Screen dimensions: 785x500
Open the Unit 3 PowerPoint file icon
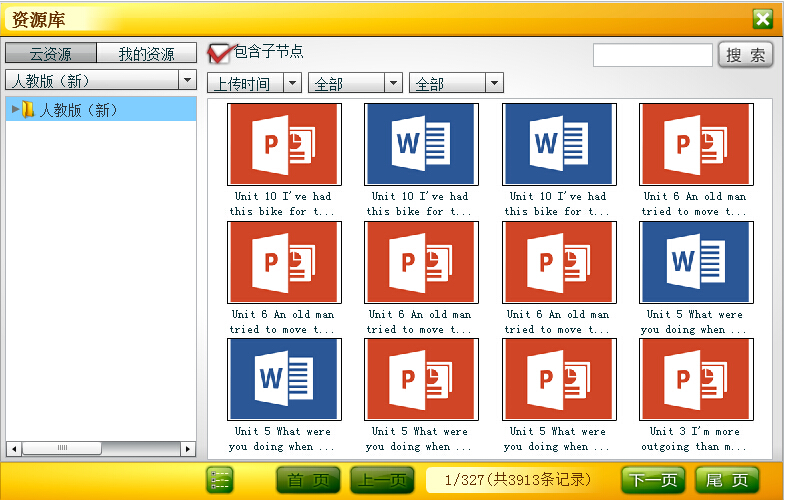pyautogui.click(x=696, y=379)
